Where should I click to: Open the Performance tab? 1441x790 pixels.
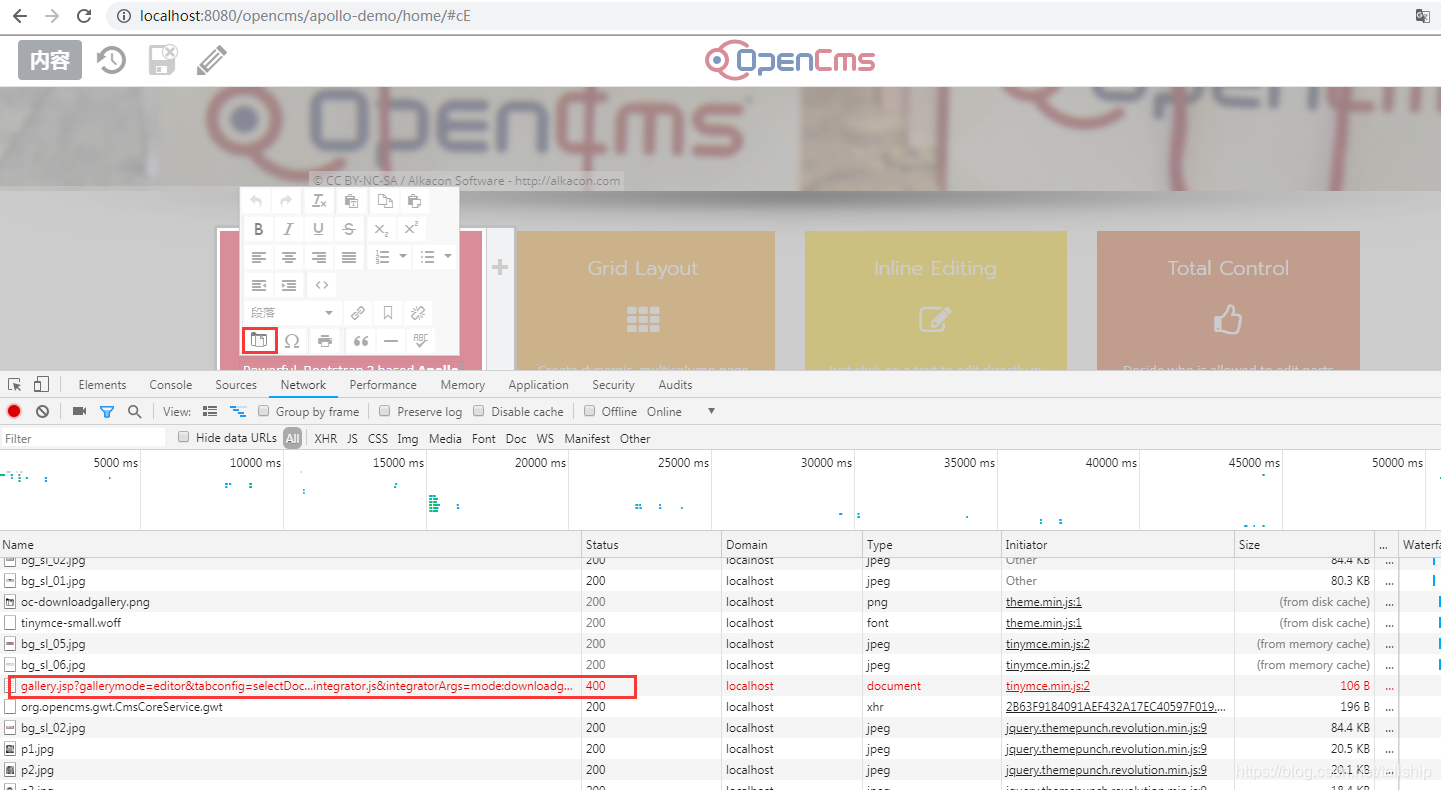[383, 384]
